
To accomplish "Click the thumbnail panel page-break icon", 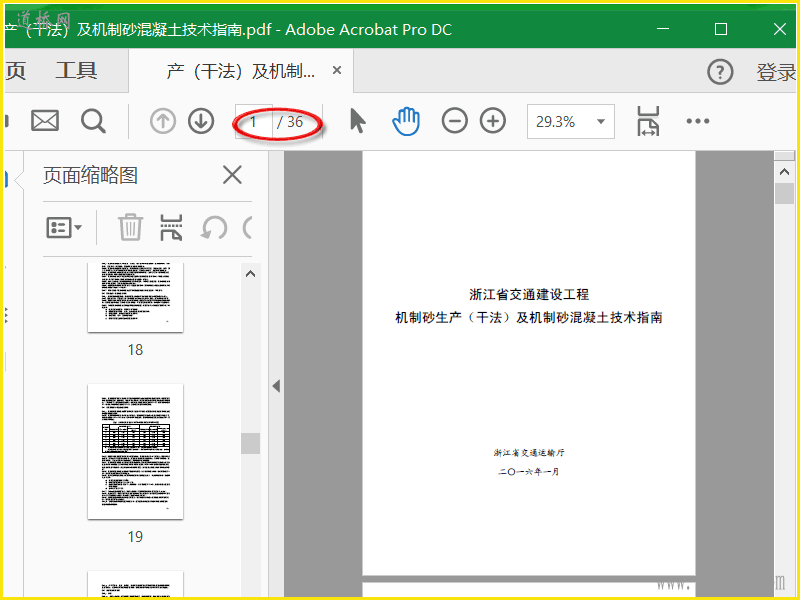I will 171,227.
